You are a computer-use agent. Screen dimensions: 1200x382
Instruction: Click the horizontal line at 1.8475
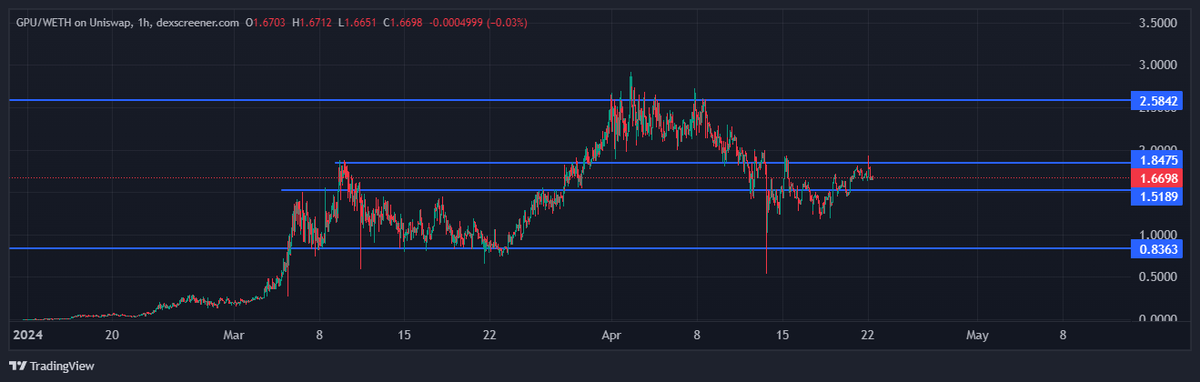pos(732,162)
